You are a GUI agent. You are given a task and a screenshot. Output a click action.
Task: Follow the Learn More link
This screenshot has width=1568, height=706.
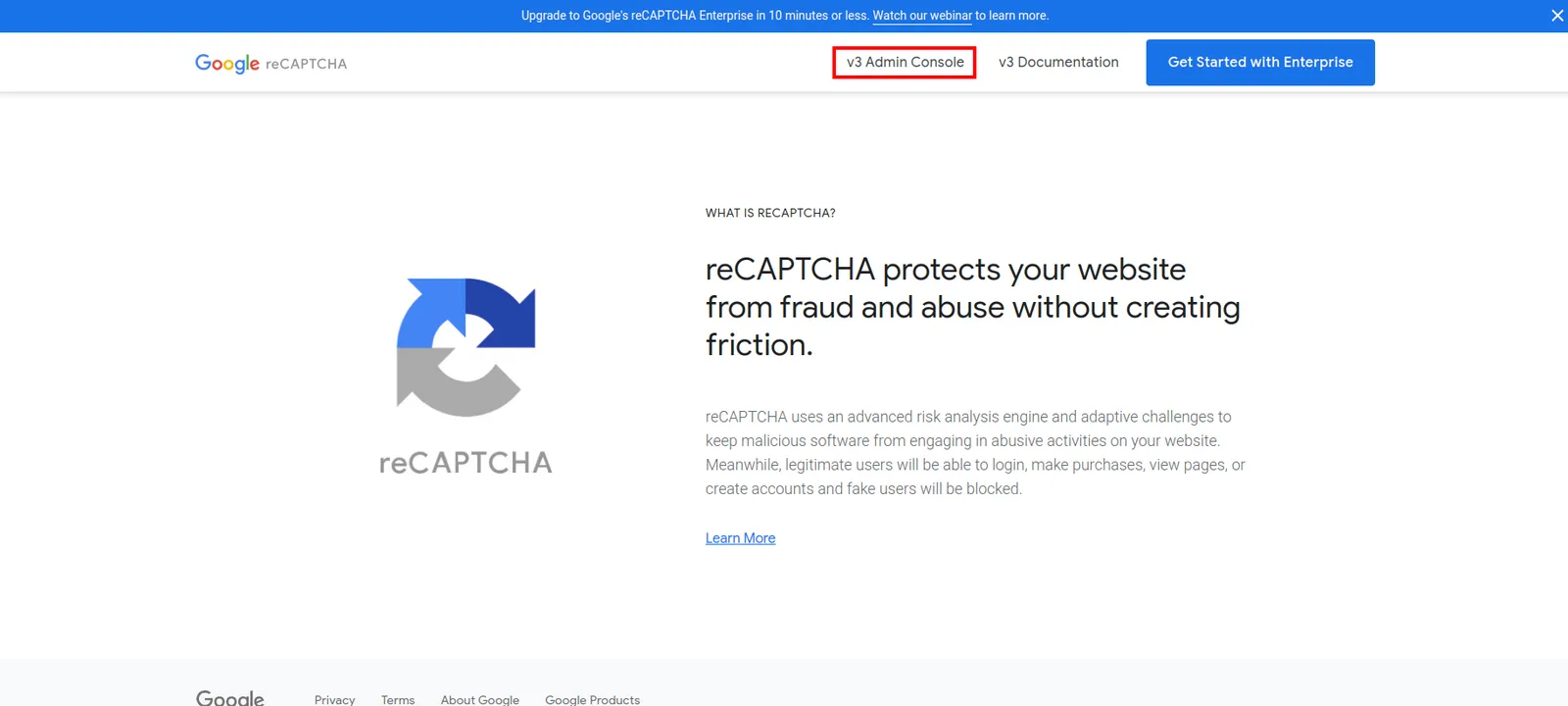pyautogui.click(x=740, y=538)
